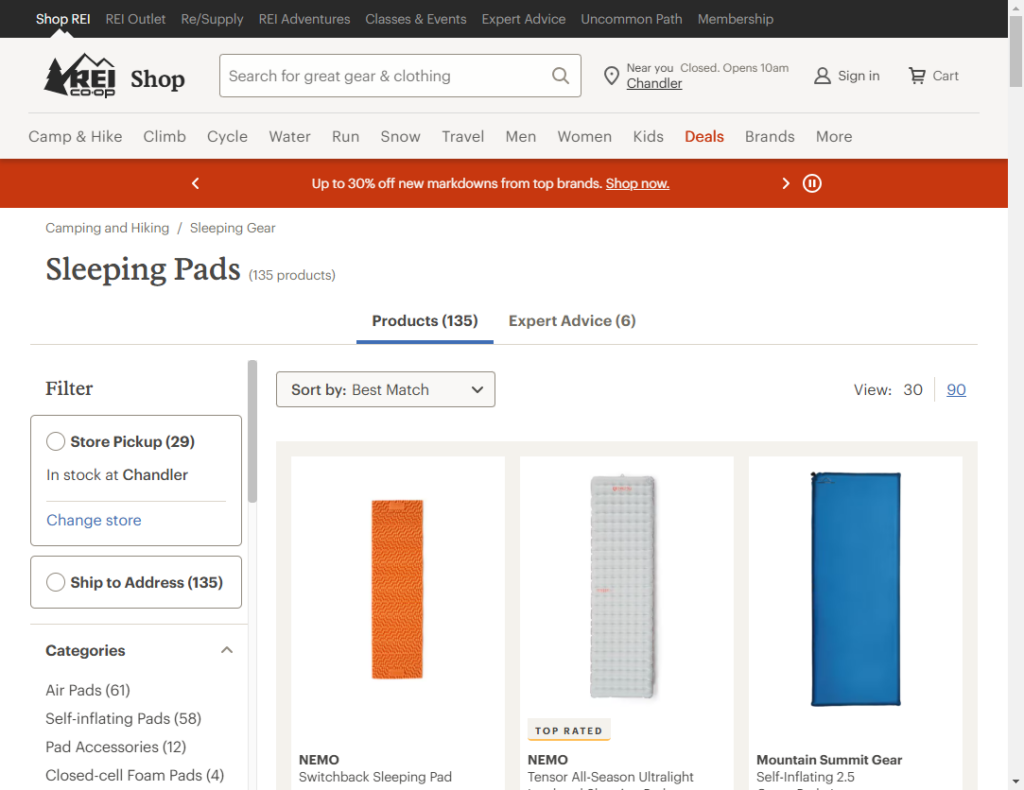Open Expert Advice in top bar
This screenshot has width=1024, height=790.
pos(523,19)
